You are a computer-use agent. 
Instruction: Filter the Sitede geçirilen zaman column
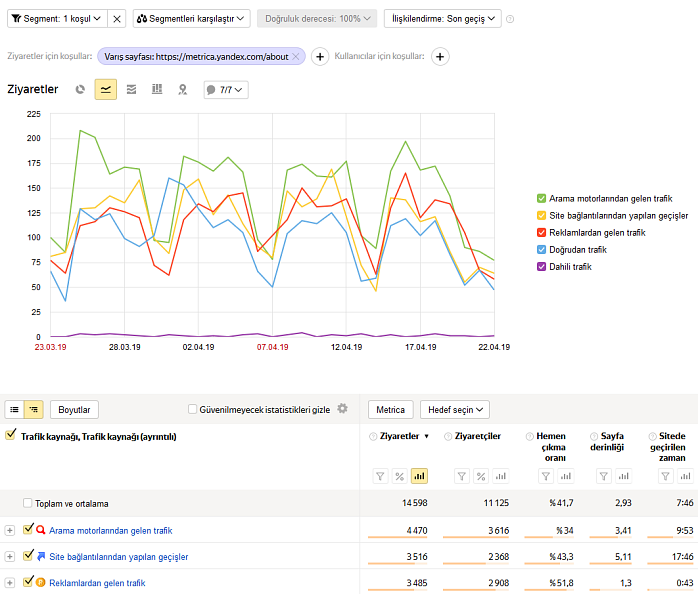666,476
